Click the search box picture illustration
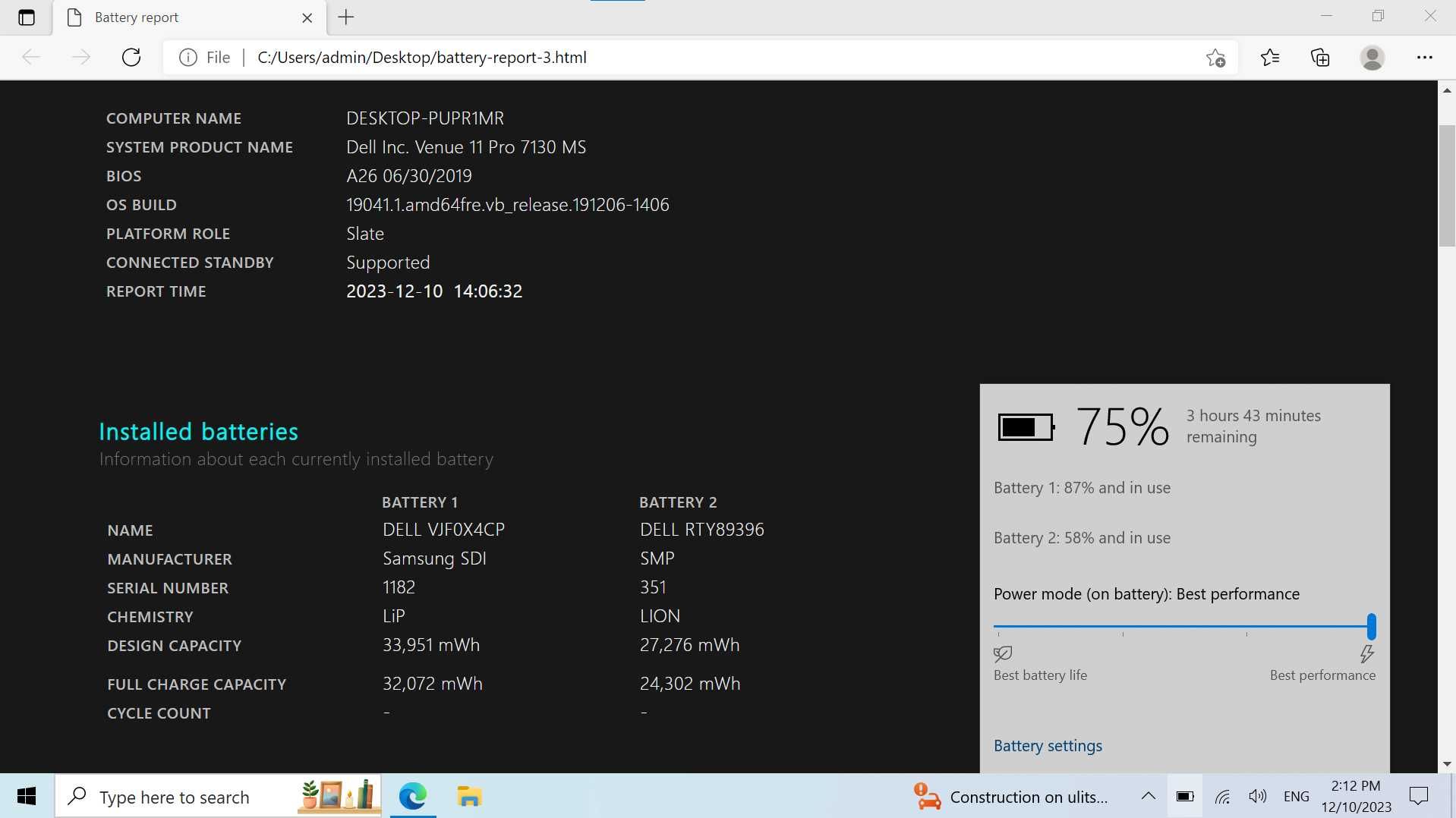The width and height of the screenshot is (1456, 818). coord(339,795)
